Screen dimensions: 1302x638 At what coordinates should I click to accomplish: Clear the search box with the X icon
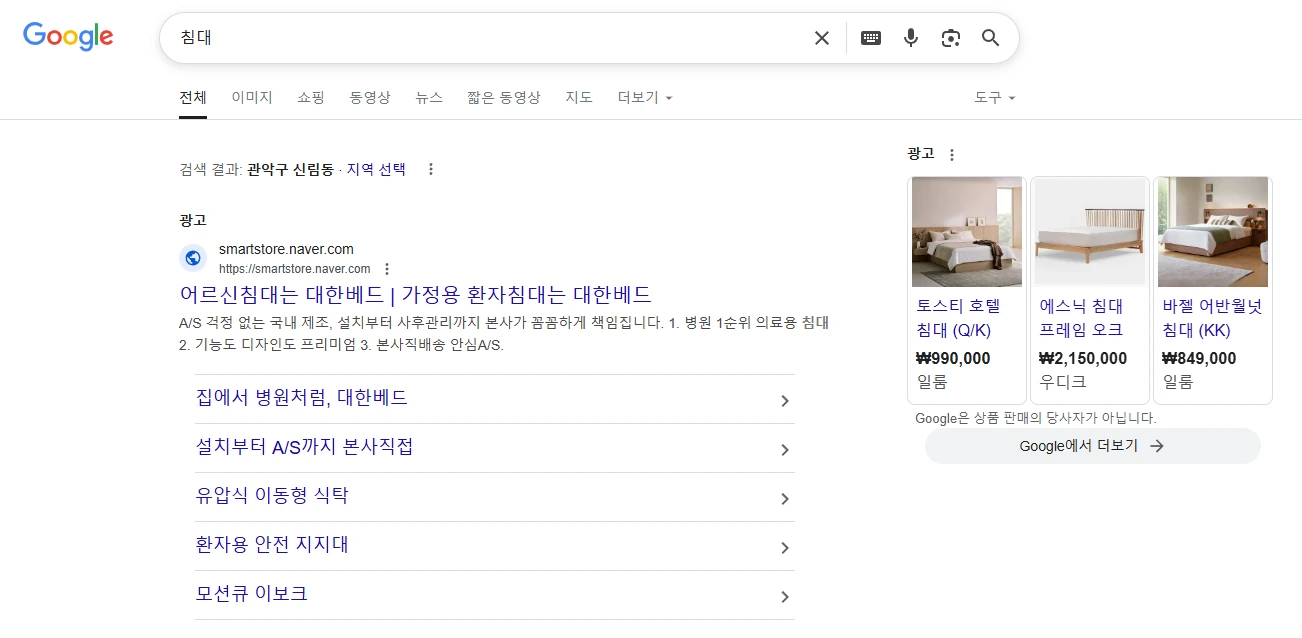pos(821,38)
